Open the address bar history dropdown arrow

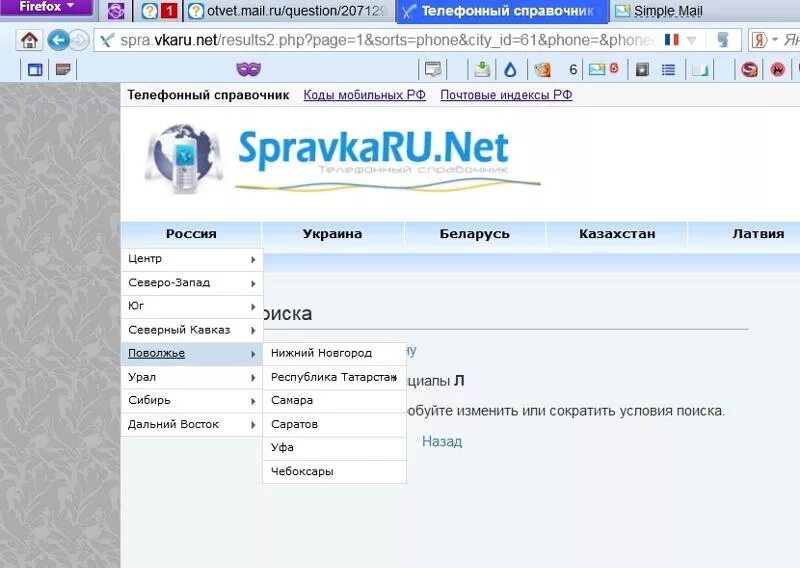click(x=691, y=40)
